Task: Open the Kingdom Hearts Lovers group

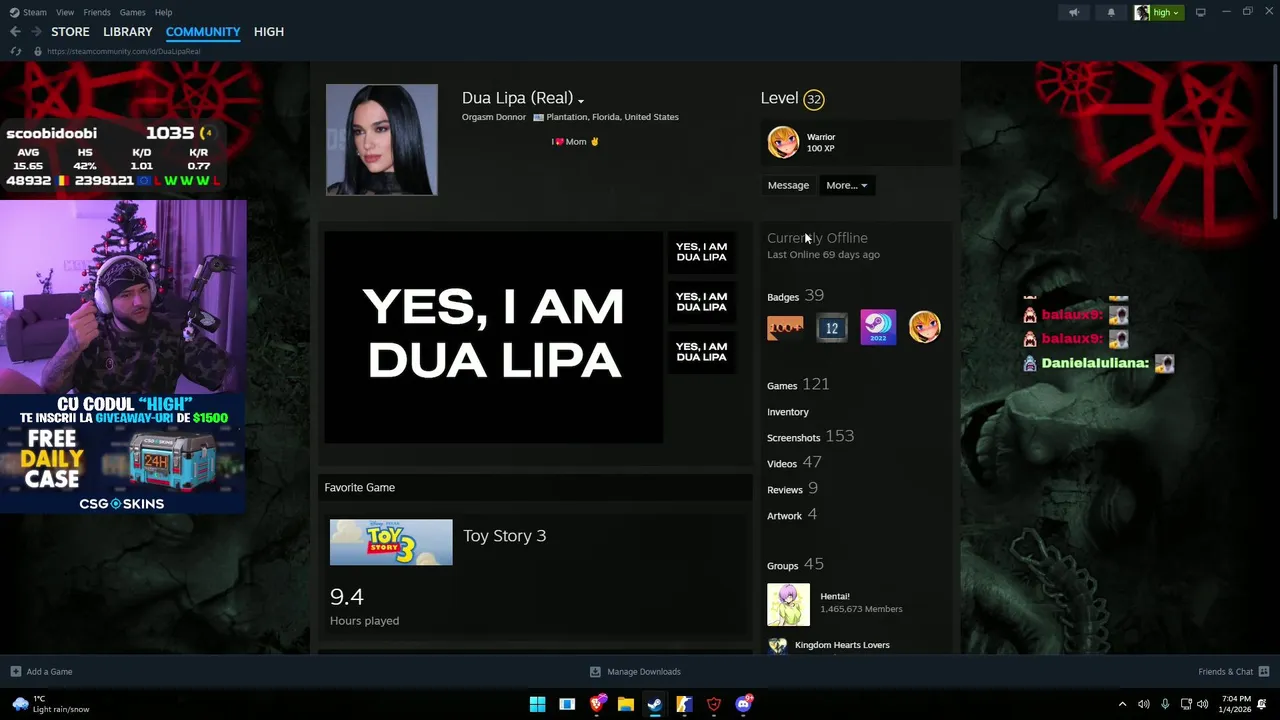Action: 842,645
